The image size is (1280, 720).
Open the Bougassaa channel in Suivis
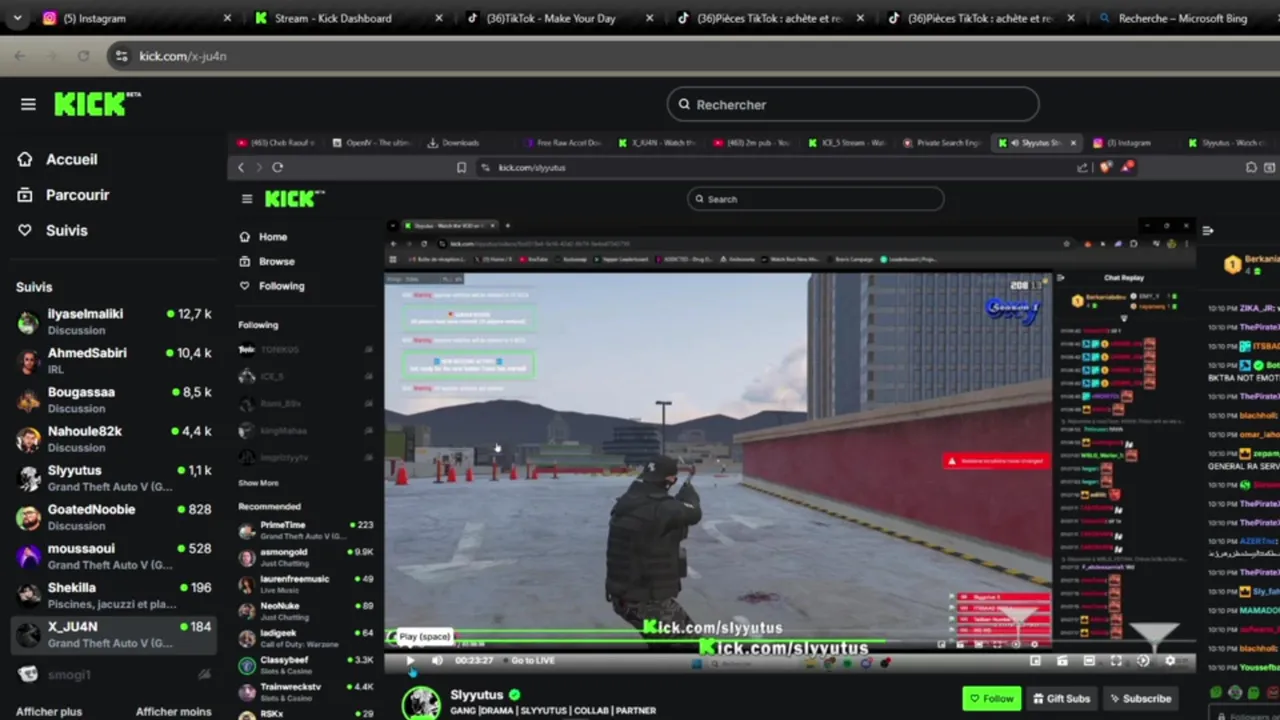[115, 400]
